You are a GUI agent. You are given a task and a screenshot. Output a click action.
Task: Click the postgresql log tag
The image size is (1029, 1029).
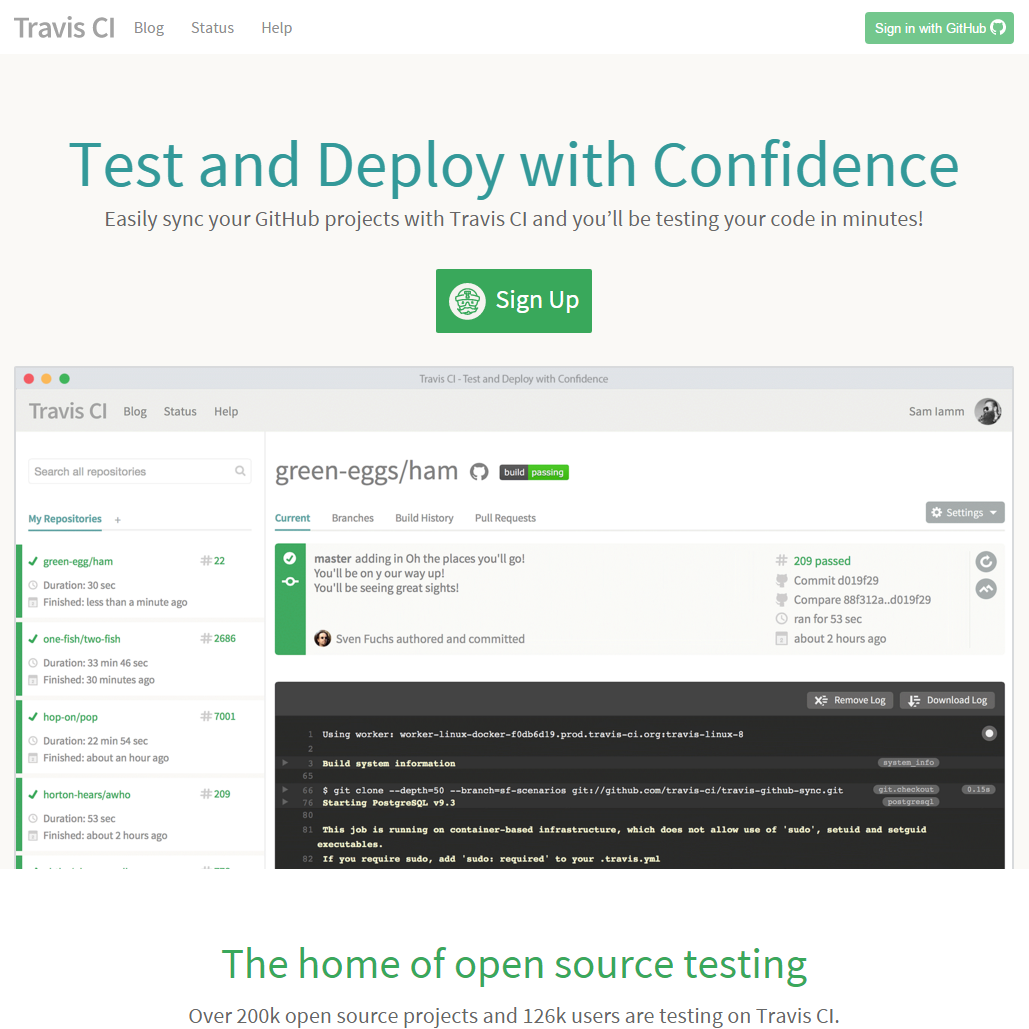(911, 802)
